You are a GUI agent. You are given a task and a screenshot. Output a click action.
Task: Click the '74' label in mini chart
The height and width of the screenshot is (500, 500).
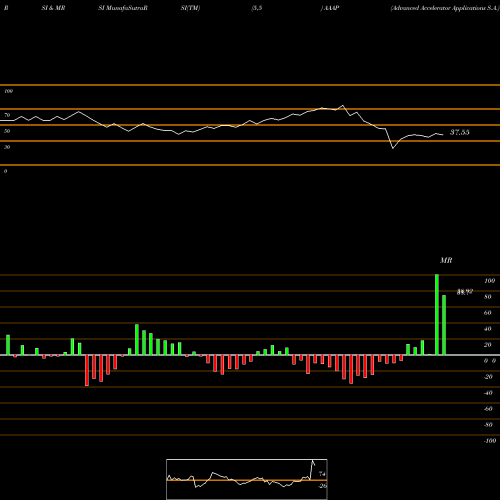(322, 473)
